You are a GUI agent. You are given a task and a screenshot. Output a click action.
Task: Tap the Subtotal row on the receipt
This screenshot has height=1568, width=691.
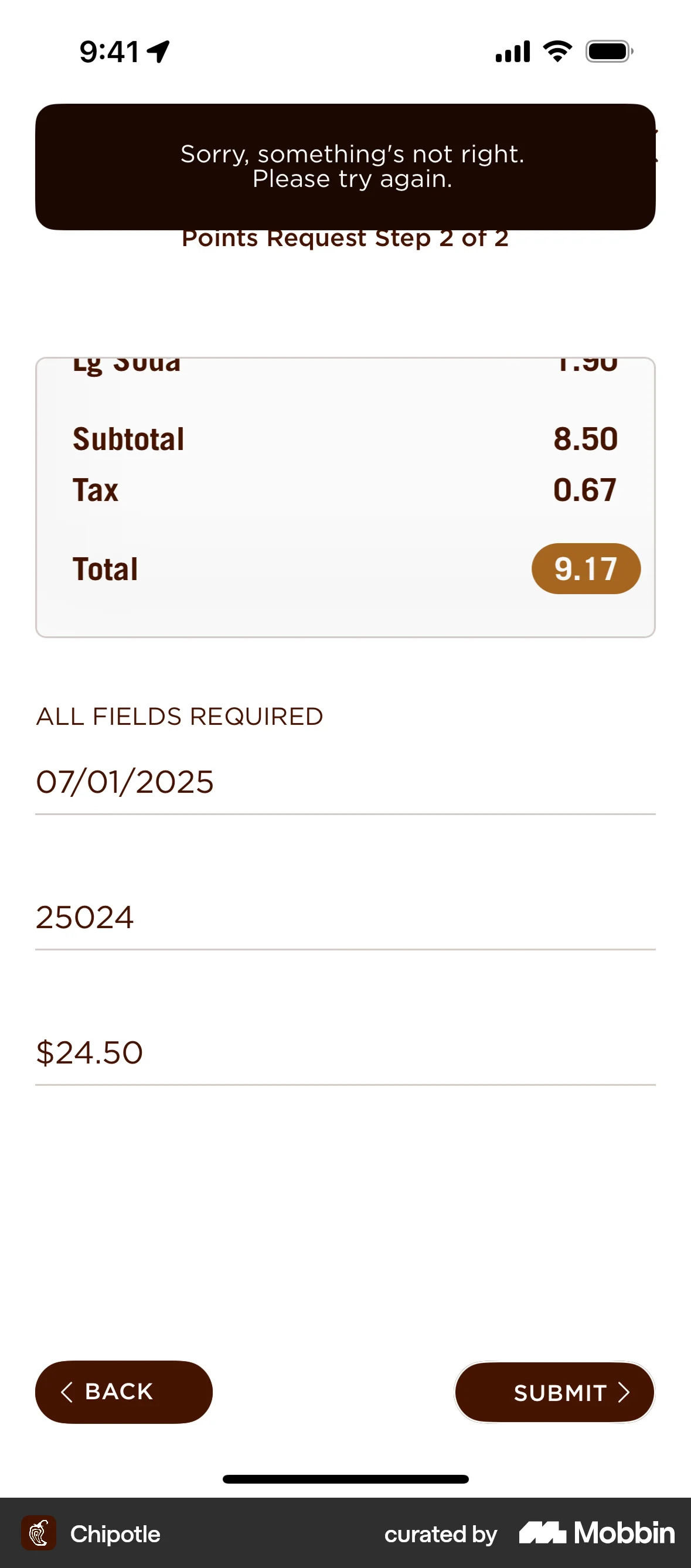345,439
